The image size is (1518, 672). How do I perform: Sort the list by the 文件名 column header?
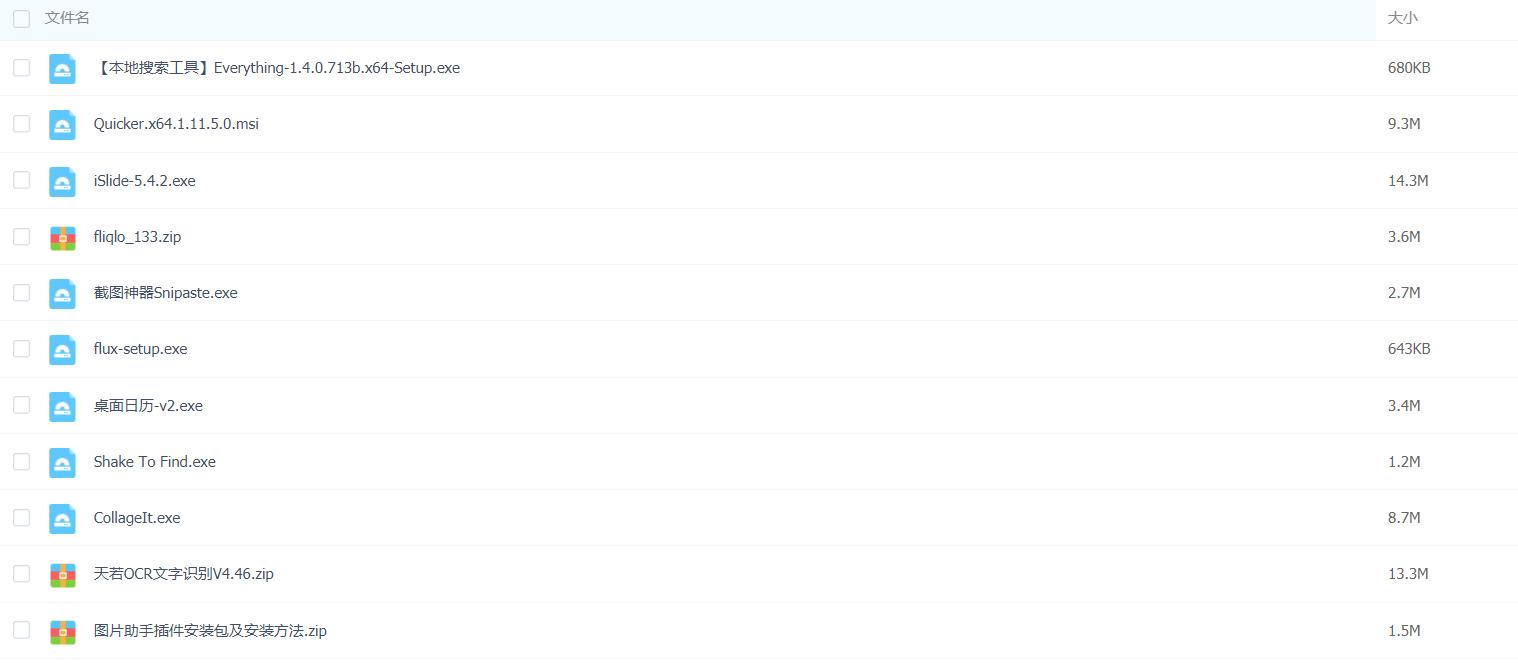point(67,18)
